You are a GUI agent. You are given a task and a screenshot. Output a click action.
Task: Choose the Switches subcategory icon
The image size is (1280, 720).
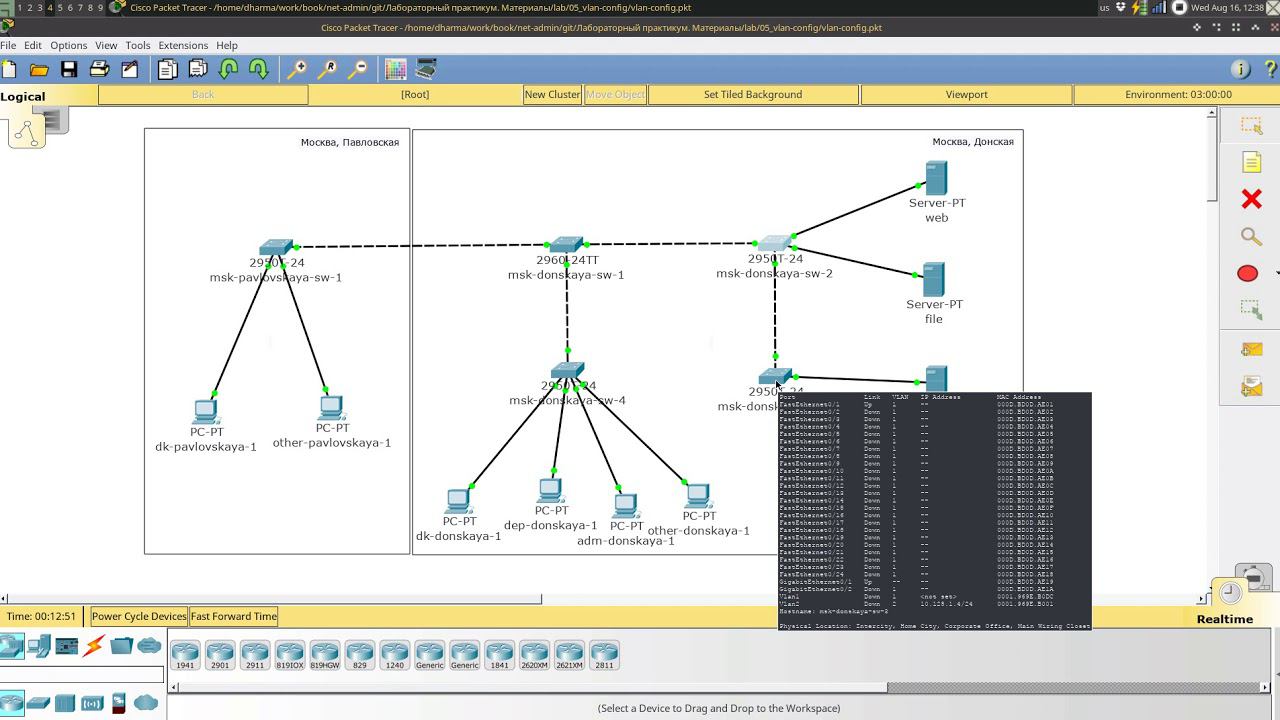[39, 703]
